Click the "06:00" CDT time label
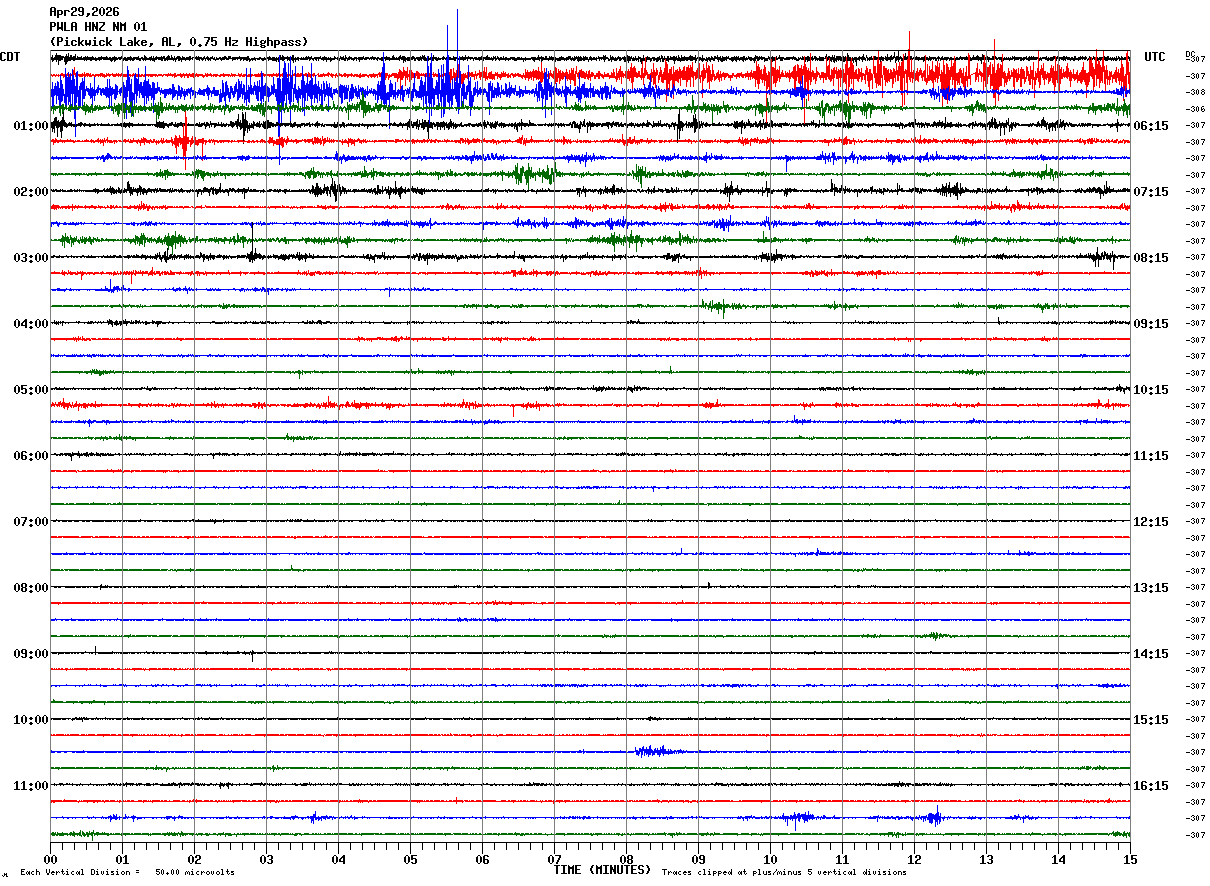The height and width of the screenshot is (886, 1210). click(31, 456)
